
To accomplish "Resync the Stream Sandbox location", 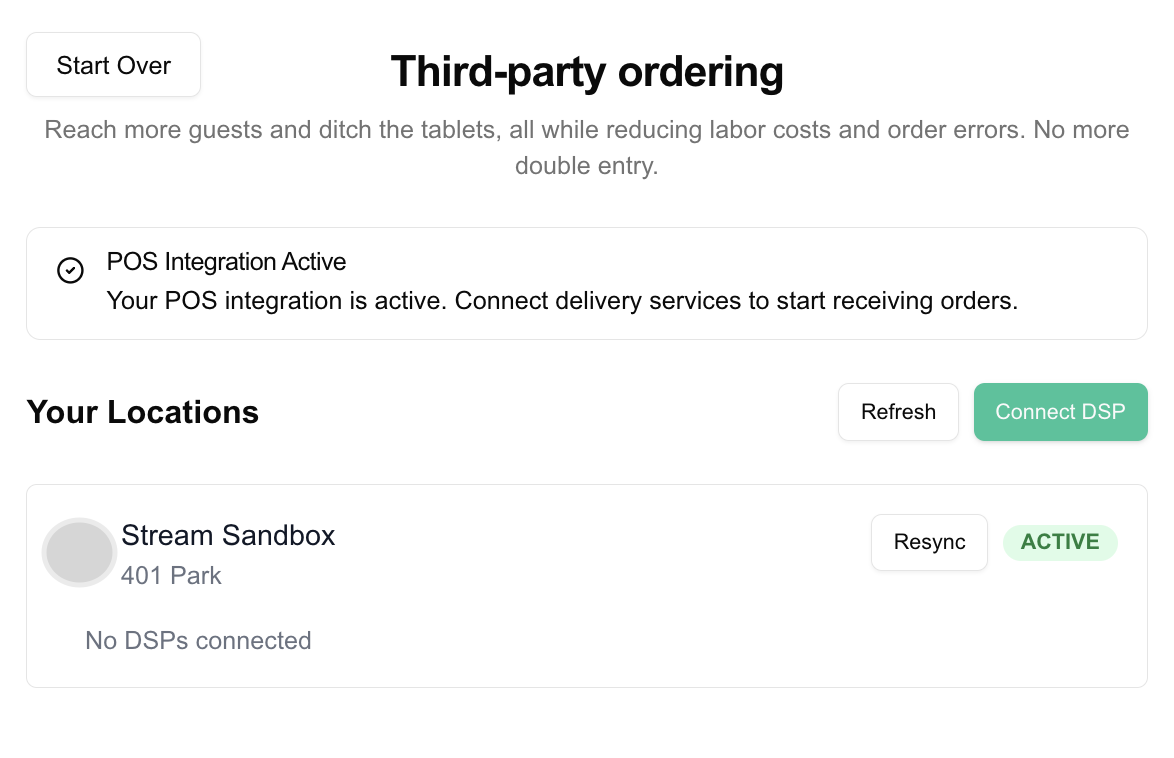I will tap(929, 542).
